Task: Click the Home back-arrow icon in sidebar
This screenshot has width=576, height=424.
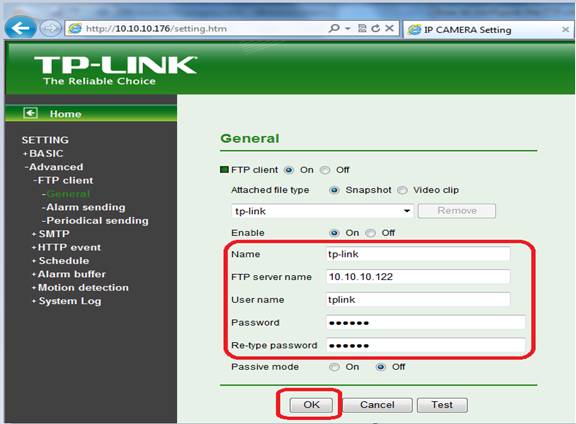Action: tap(30, 113)
